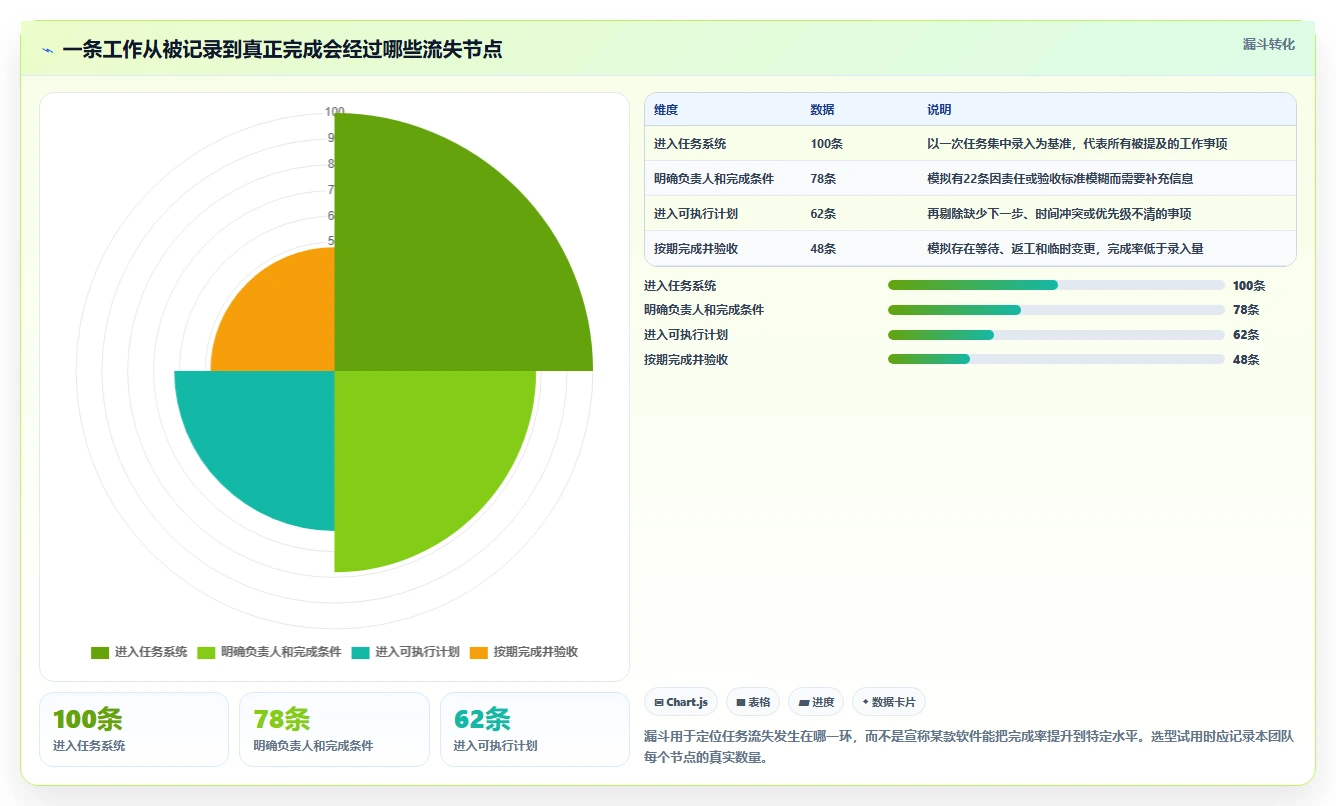Click the 78条 value beside the progress bar
This screenshot has height=806, width=1336.
(x=1246, y=310)
